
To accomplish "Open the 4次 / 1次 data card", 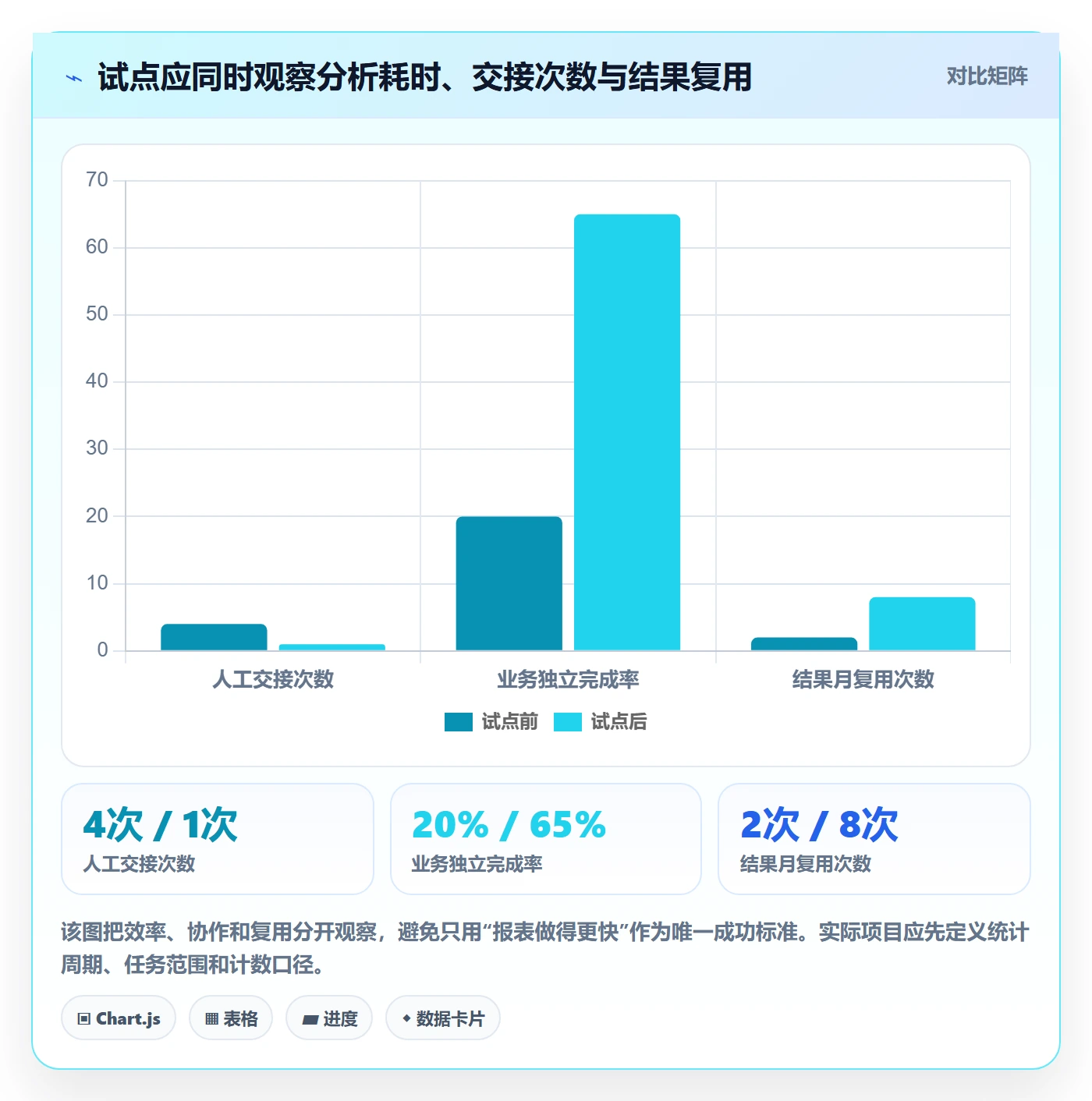I will pos(218,839).
